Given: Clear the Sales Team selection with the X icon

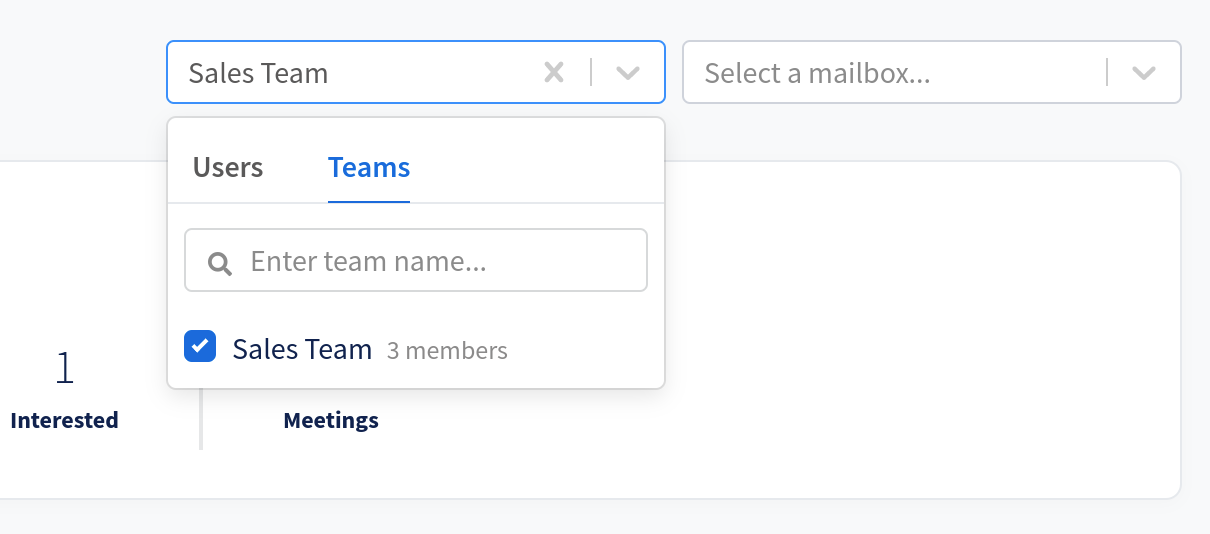Looking at the screenshot, I should [x=554, y=72].
